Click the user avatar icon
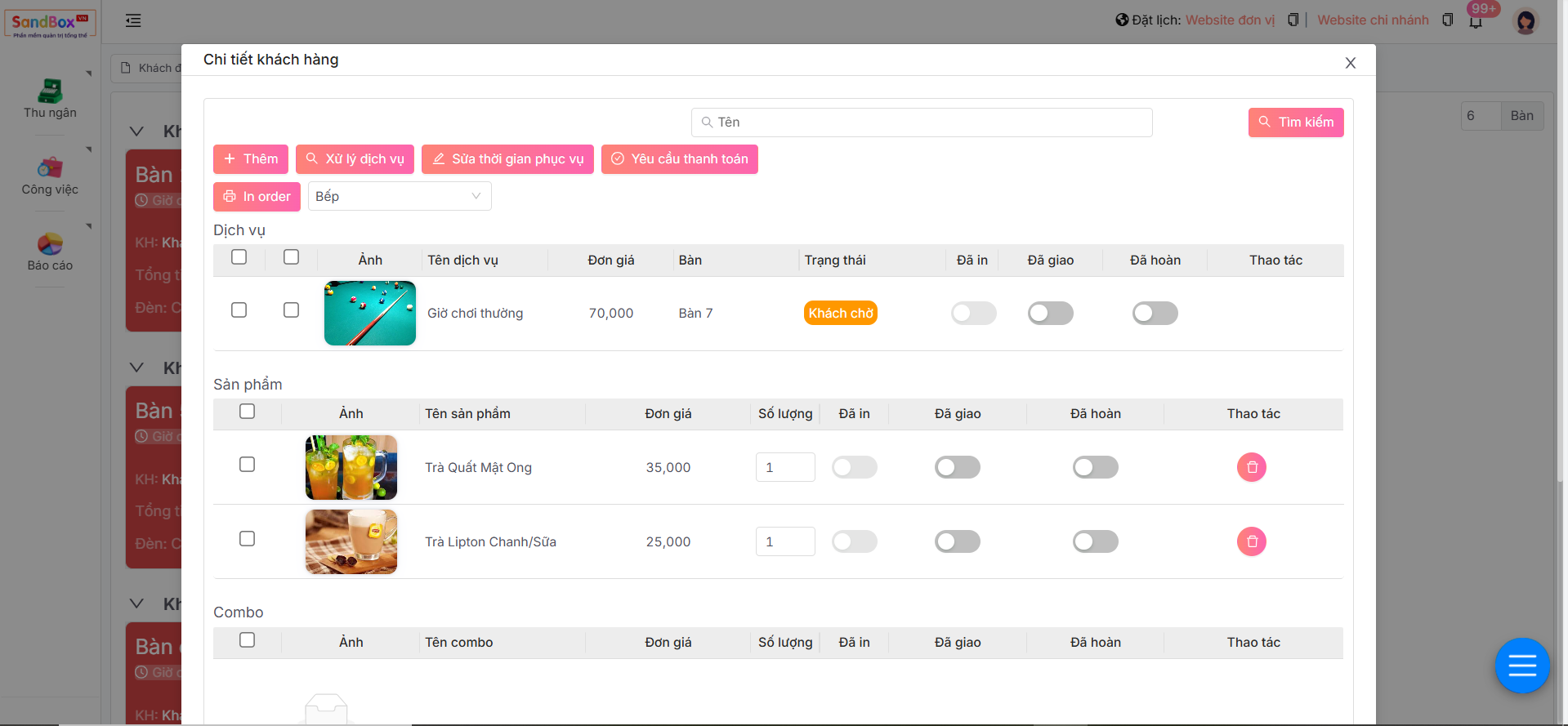 point(1525,21)
